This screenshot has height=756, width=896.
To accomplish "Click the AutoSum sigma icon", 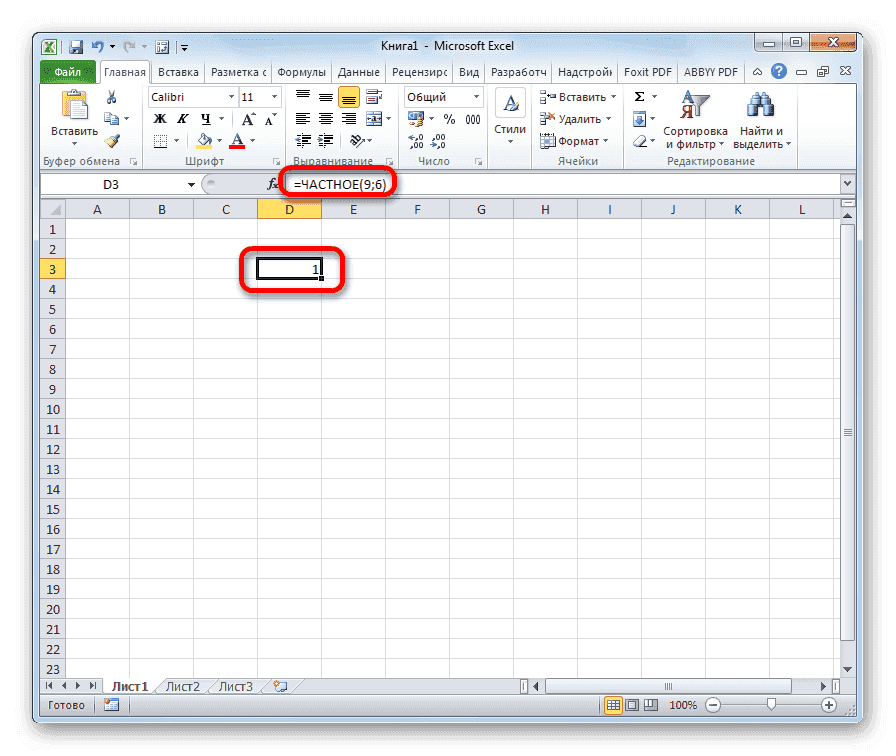I will 637,96.
